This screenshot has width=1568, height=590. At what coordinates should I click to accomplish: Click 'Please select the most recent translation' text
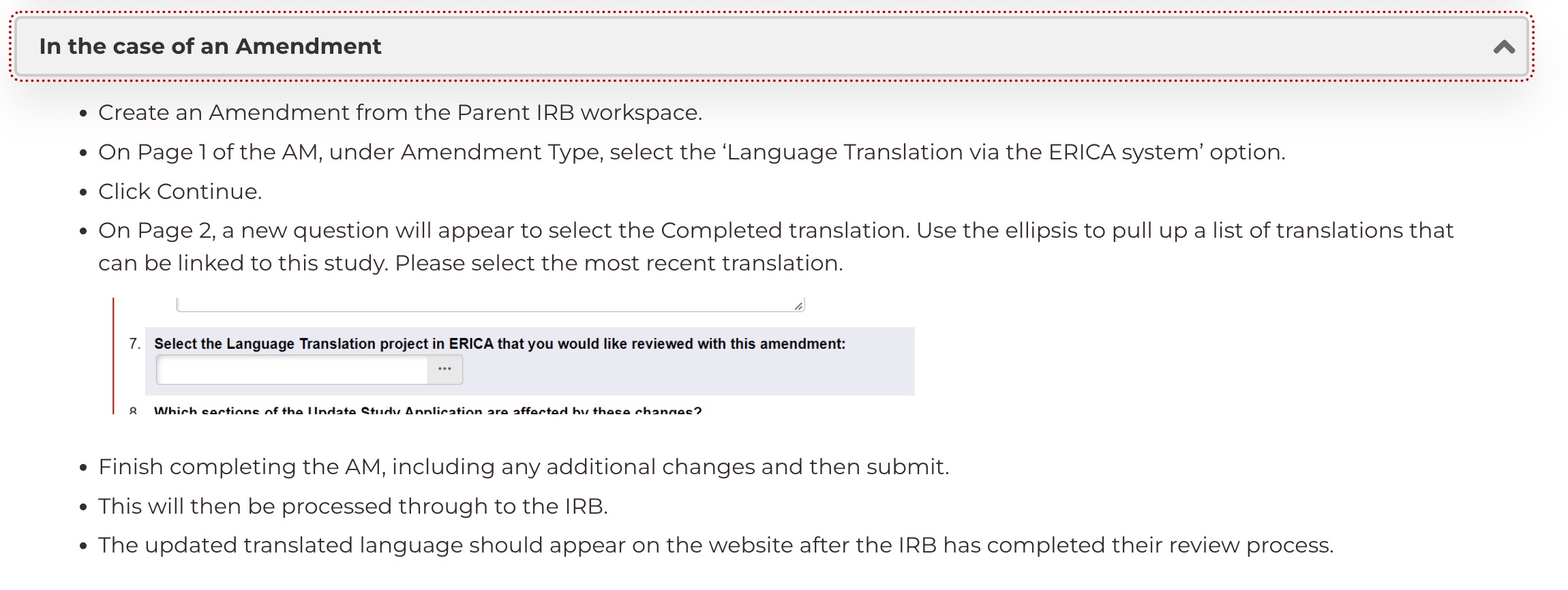619,263
